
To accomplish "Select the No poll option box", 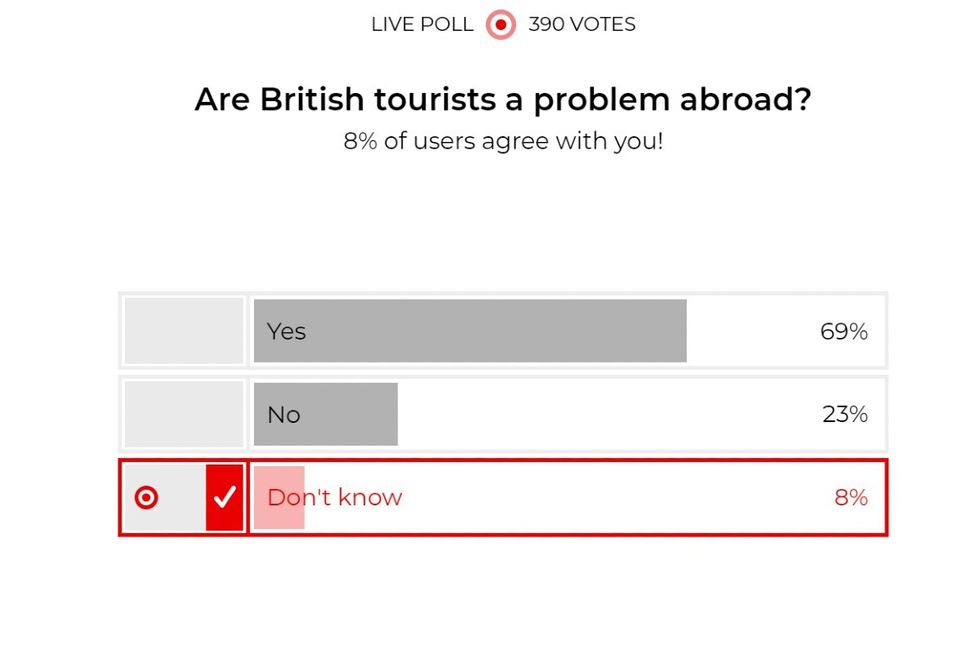I will (x=184, y=414).
